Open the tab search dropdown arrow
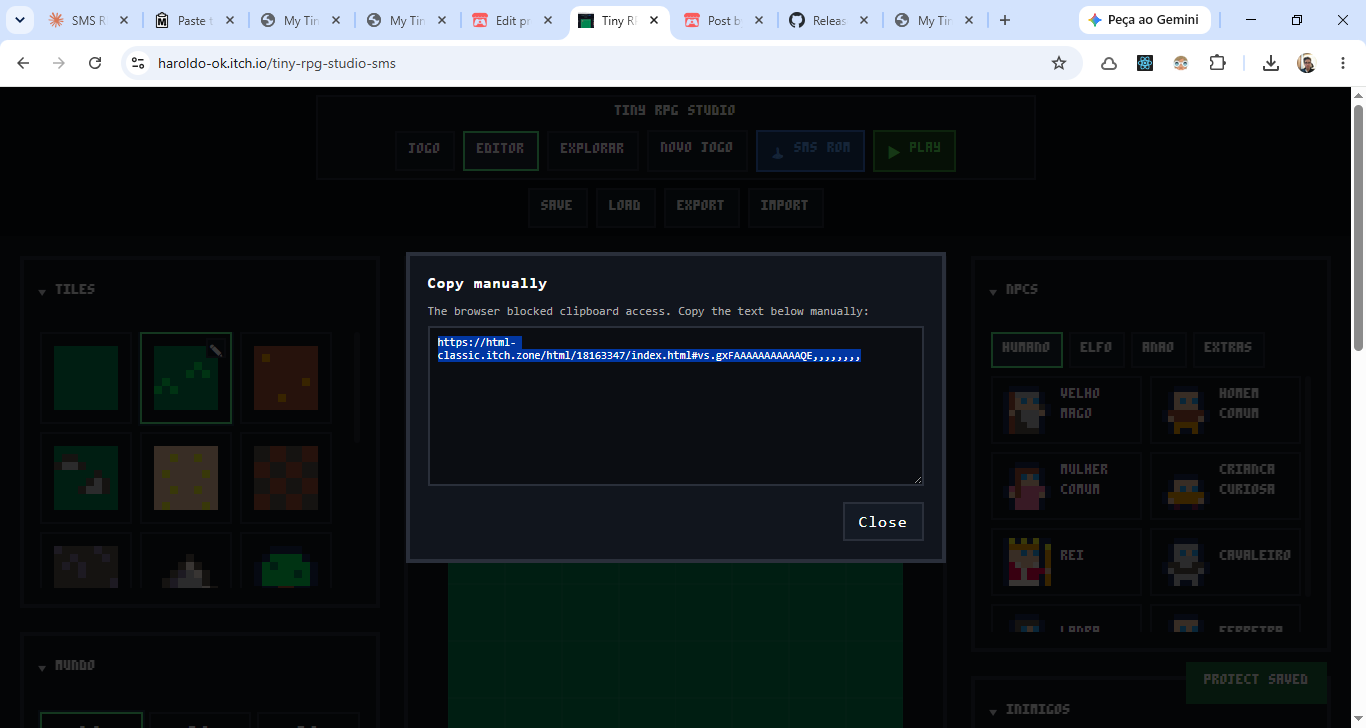 pos(19,20)
